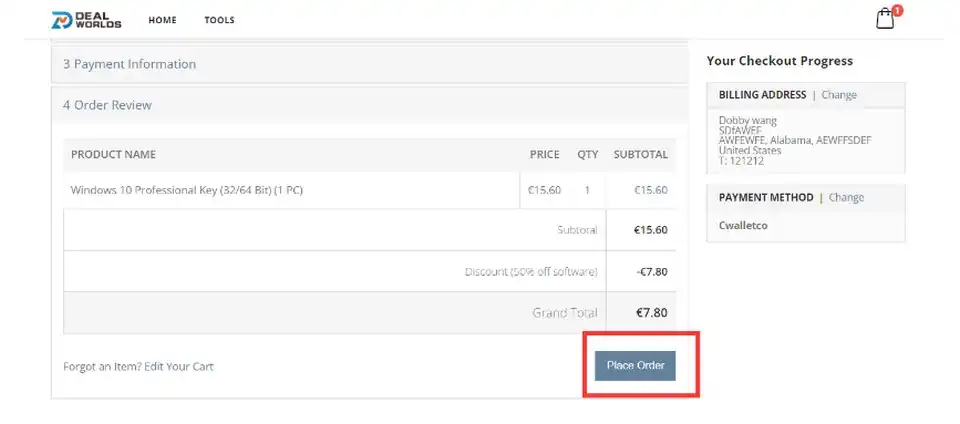Expand the Payment Information section
960x424 pixels.
tap(130, 64)
